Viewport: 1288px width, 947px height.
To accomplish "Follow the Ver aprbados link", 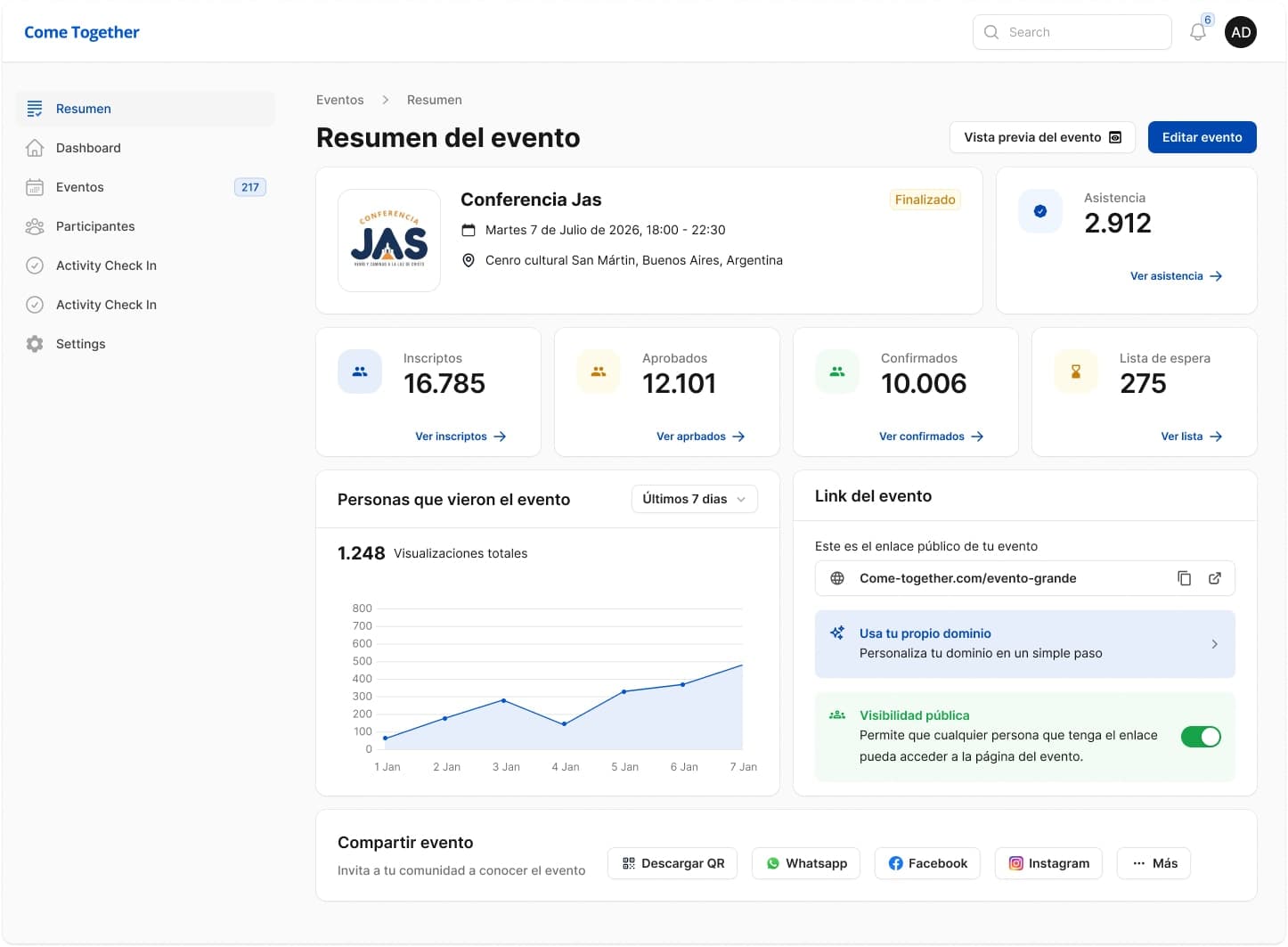I will [700, 437].
